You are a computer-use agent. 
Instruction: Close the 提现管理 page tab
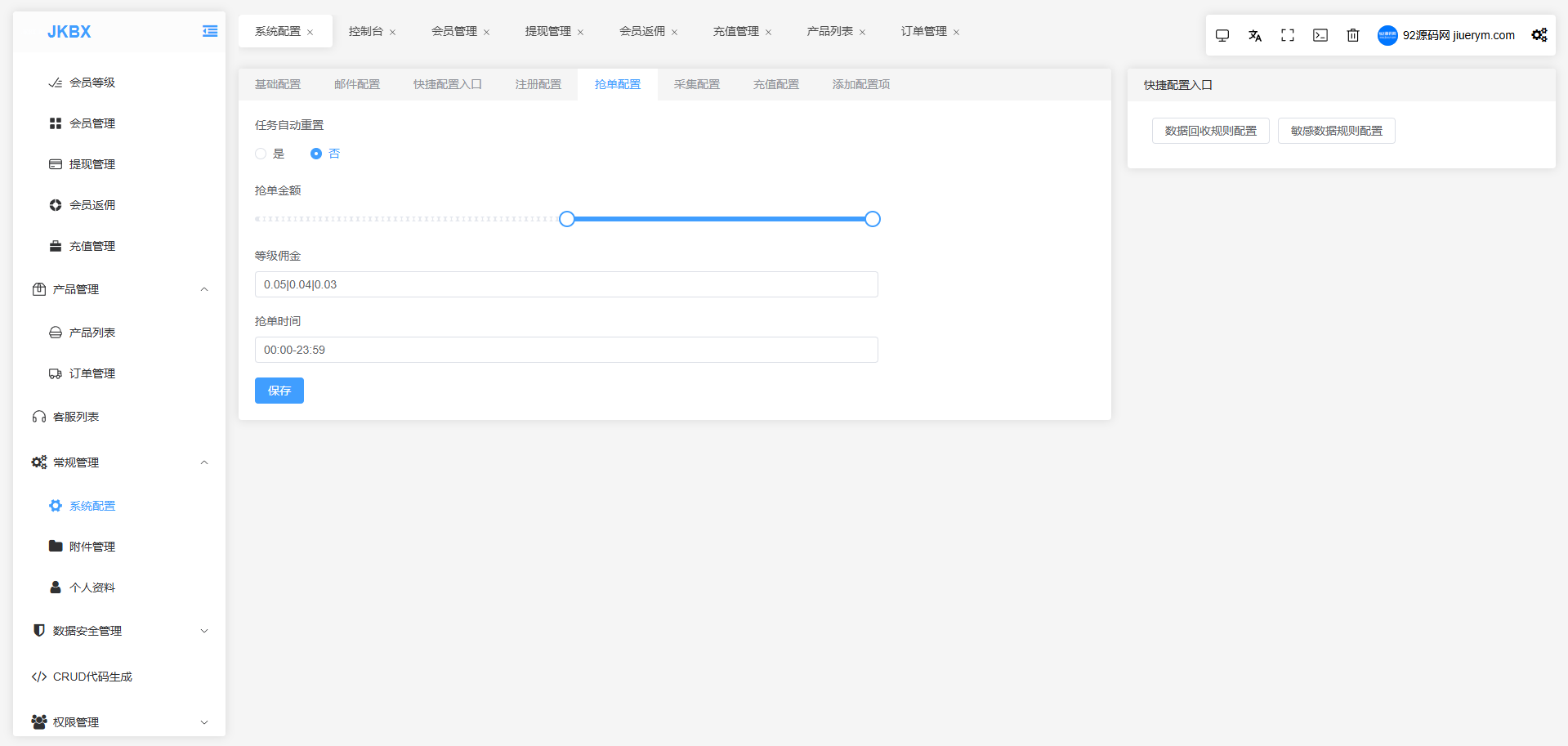click(x=581, y=32)
